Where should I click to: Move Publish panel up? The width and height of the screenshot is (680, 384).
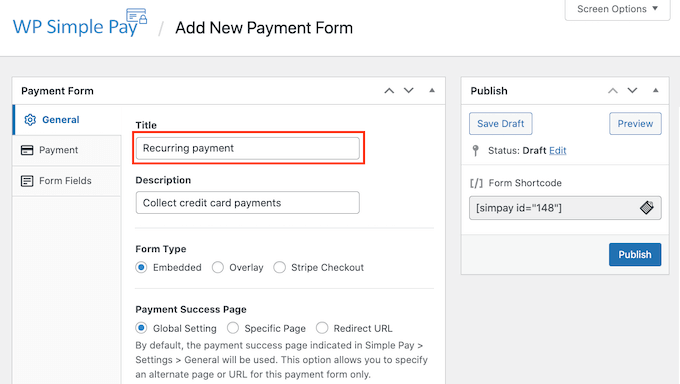click(613, 91)
